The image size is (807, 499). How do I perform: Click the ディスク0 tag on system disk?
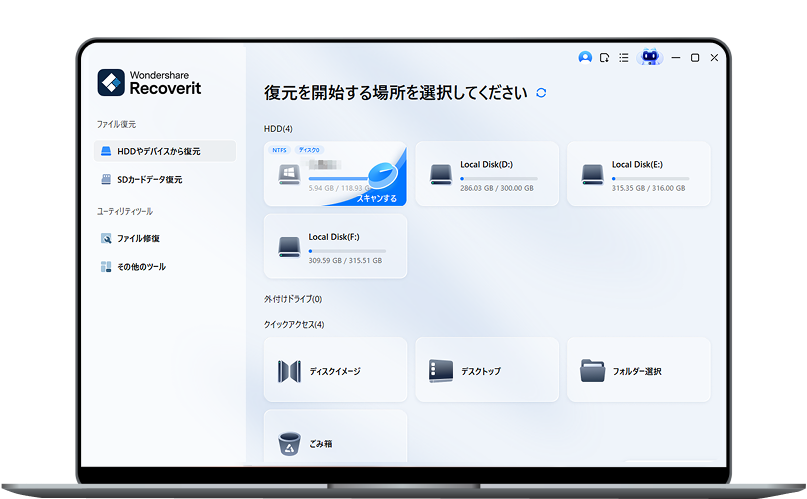pos(309,150)
